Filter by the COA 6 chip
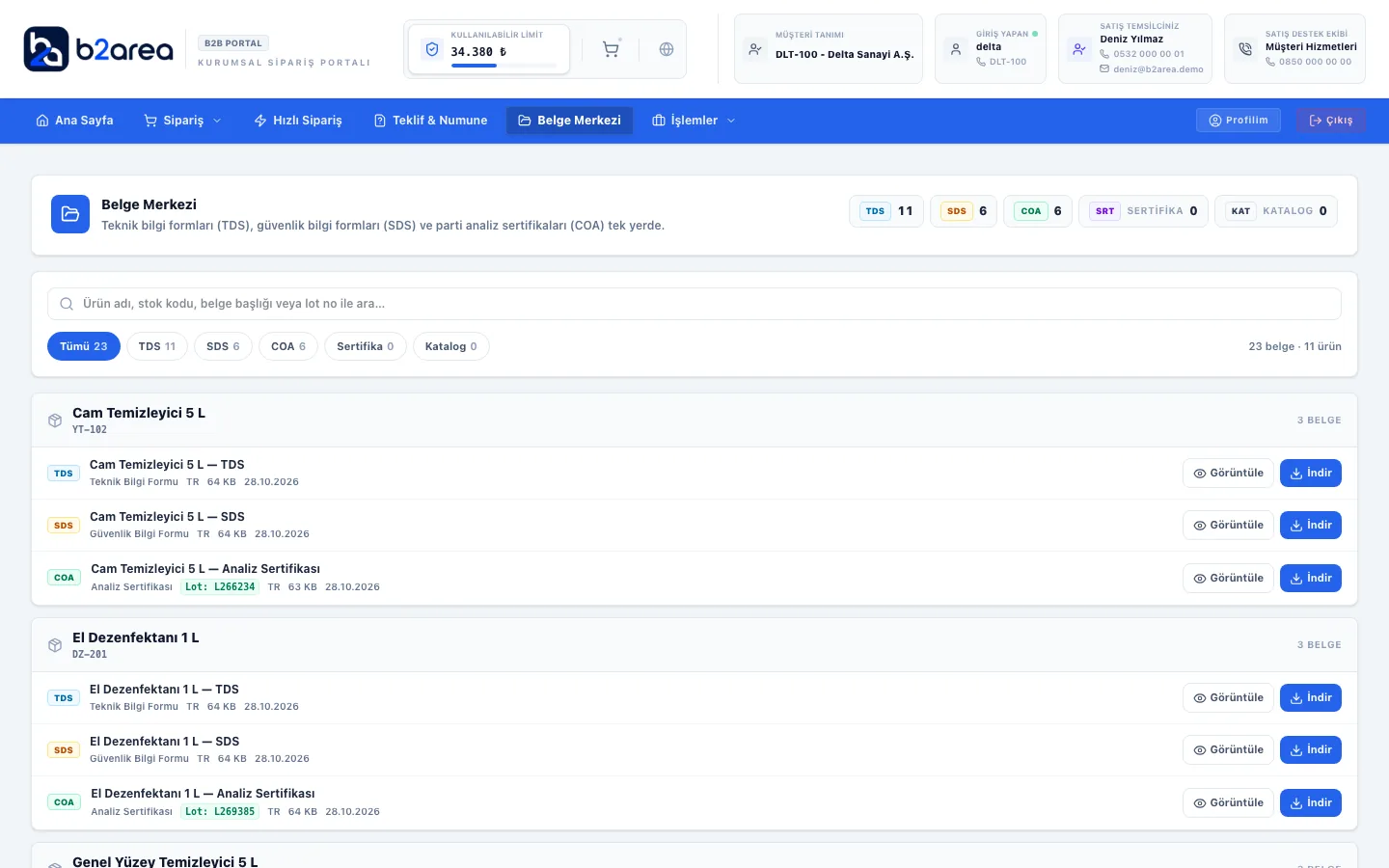 pos(288,346)
